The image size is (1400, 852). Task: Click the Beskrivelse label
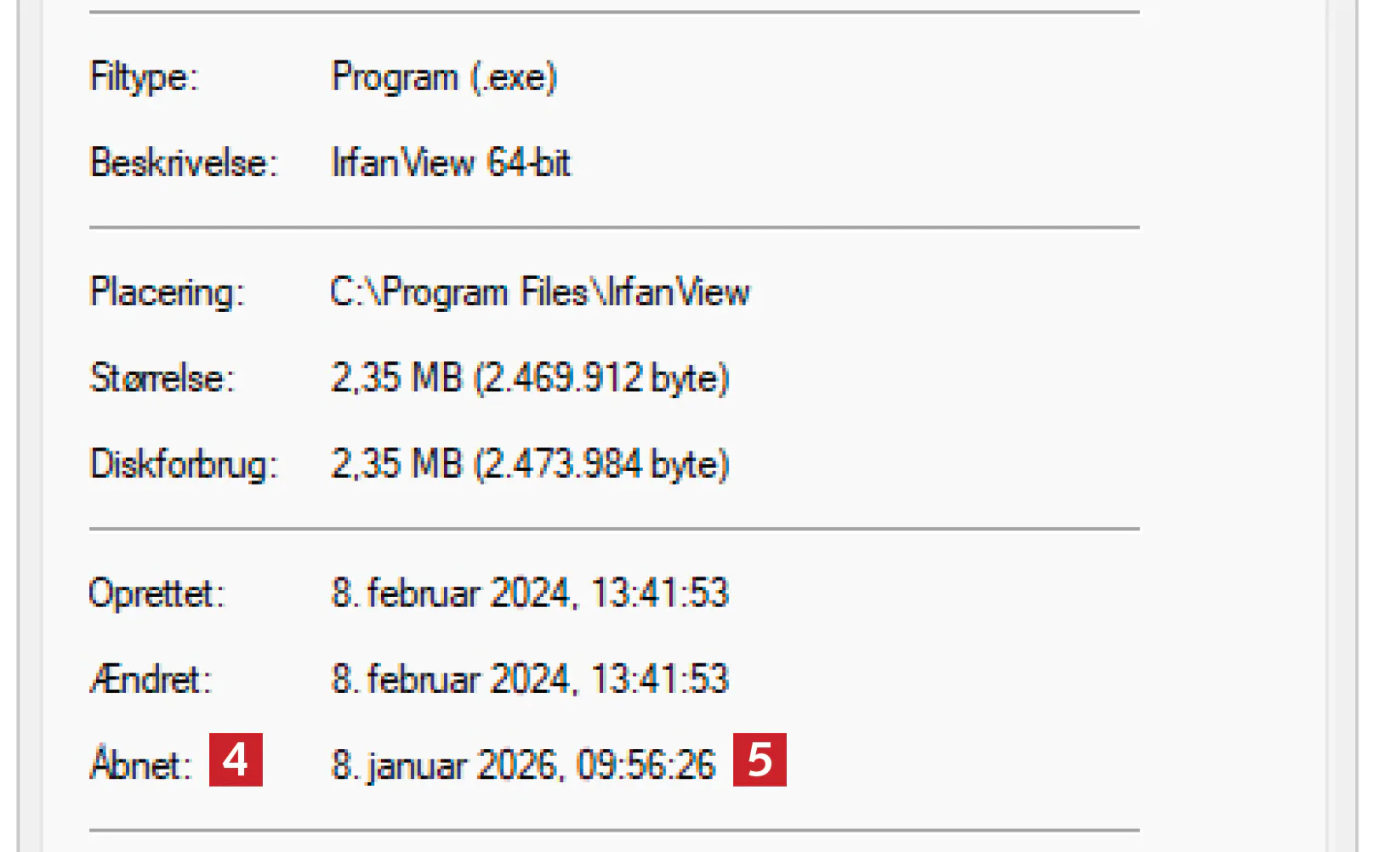click(184, 162)
